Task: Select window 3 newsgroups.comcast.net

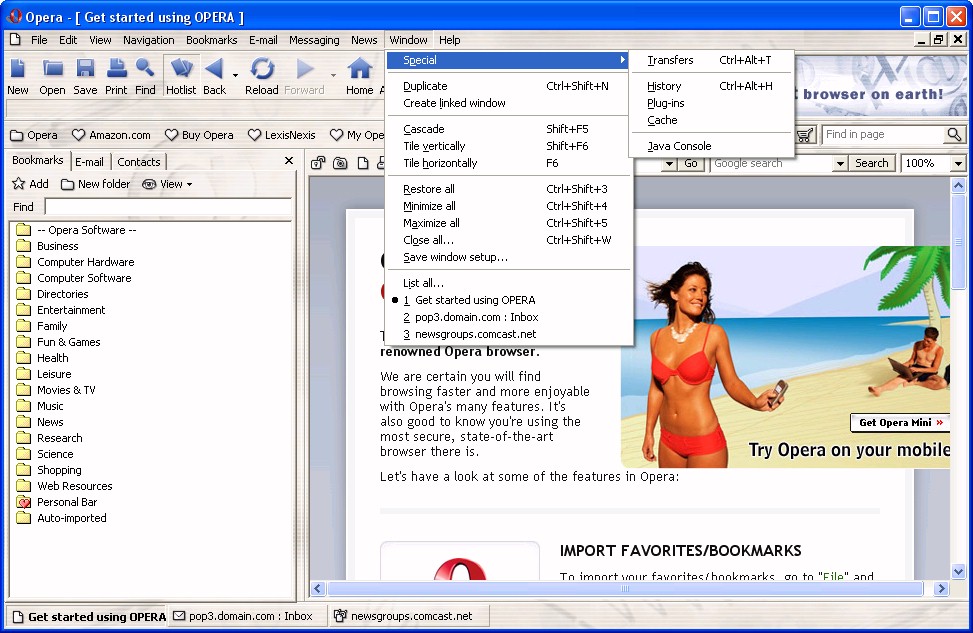Action: (x=508, y=334)
